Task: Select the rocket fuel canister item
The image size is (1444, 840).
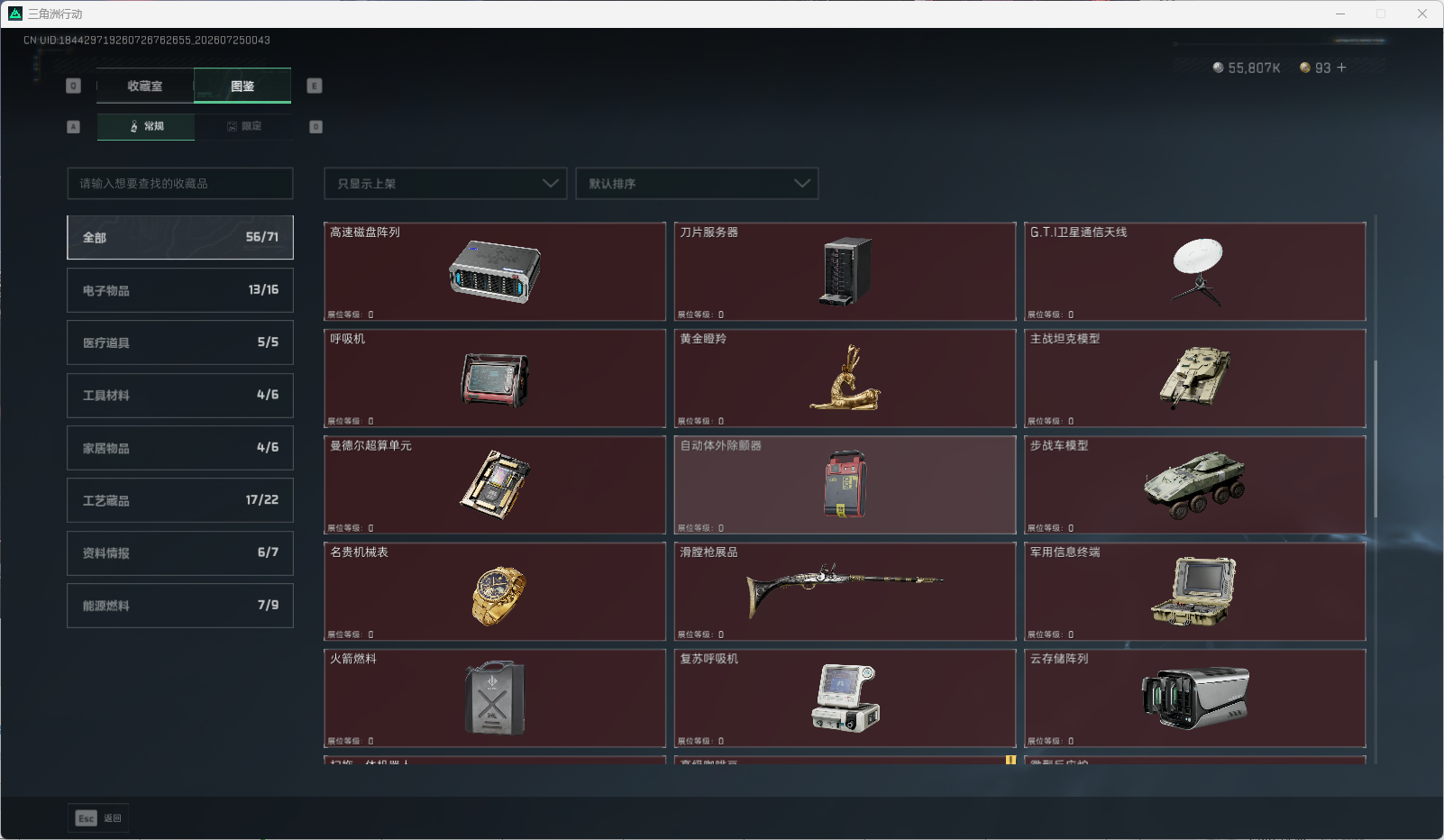Action: point(495,698)
